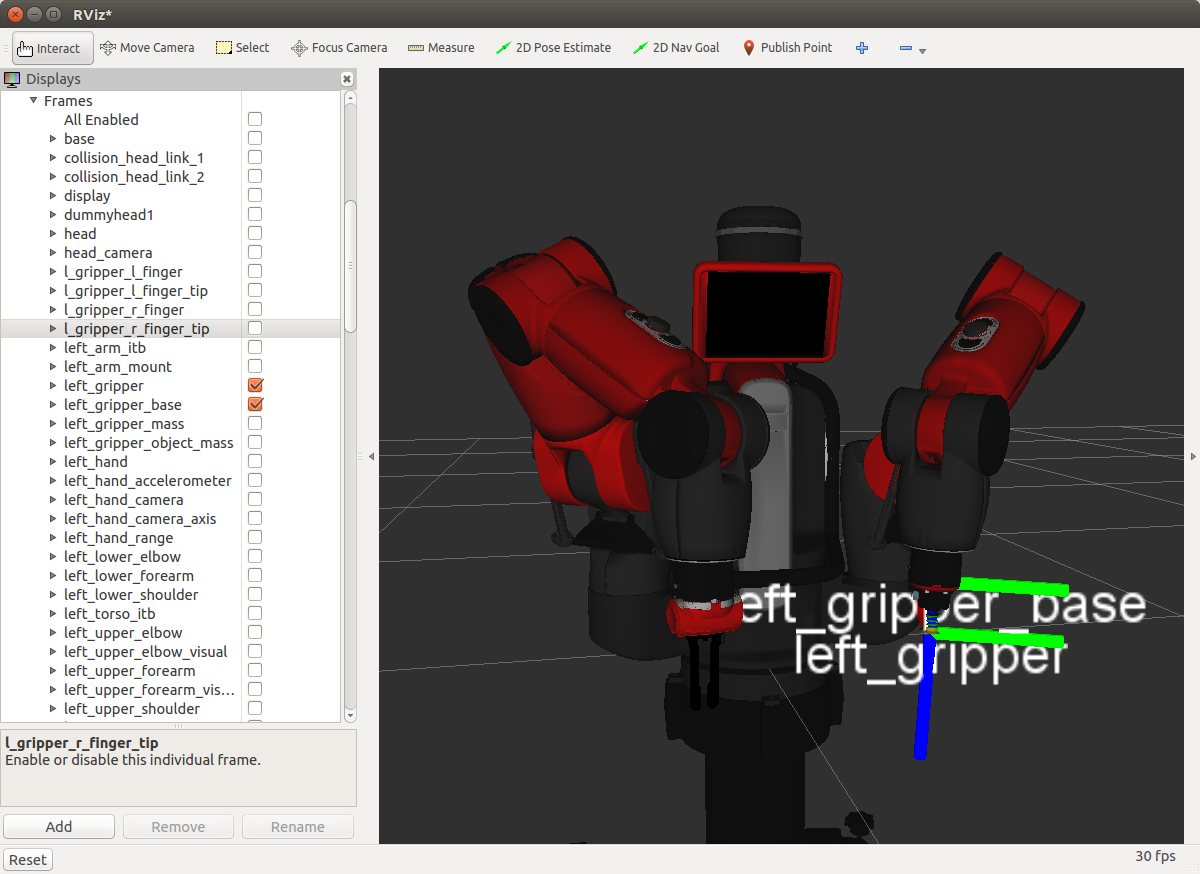Click the Add display button
Viewport: 1200px width, 874px height.
[59, 826]
